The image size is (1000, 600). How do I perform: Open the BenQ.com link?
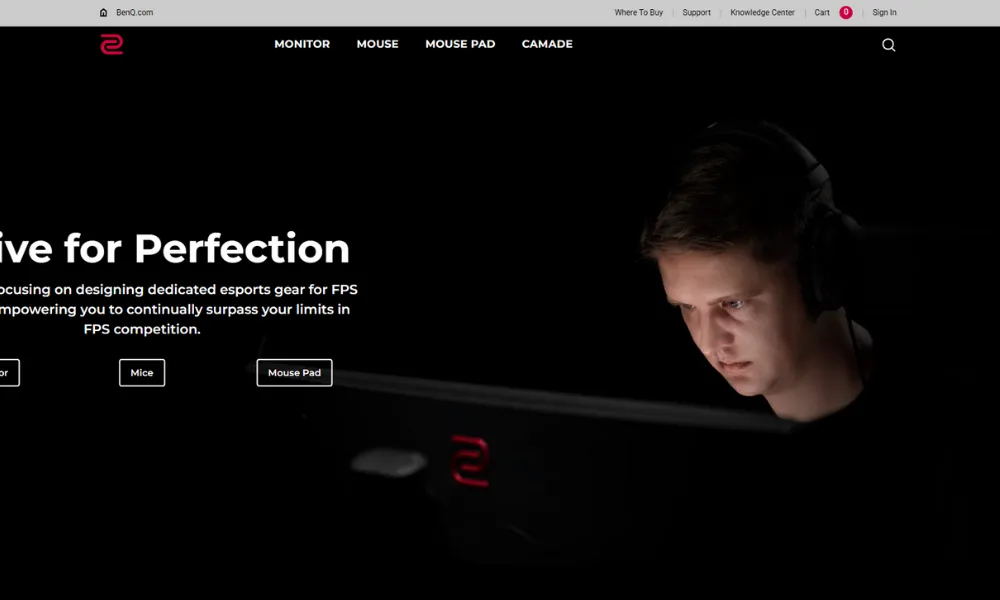click(135, 12)
